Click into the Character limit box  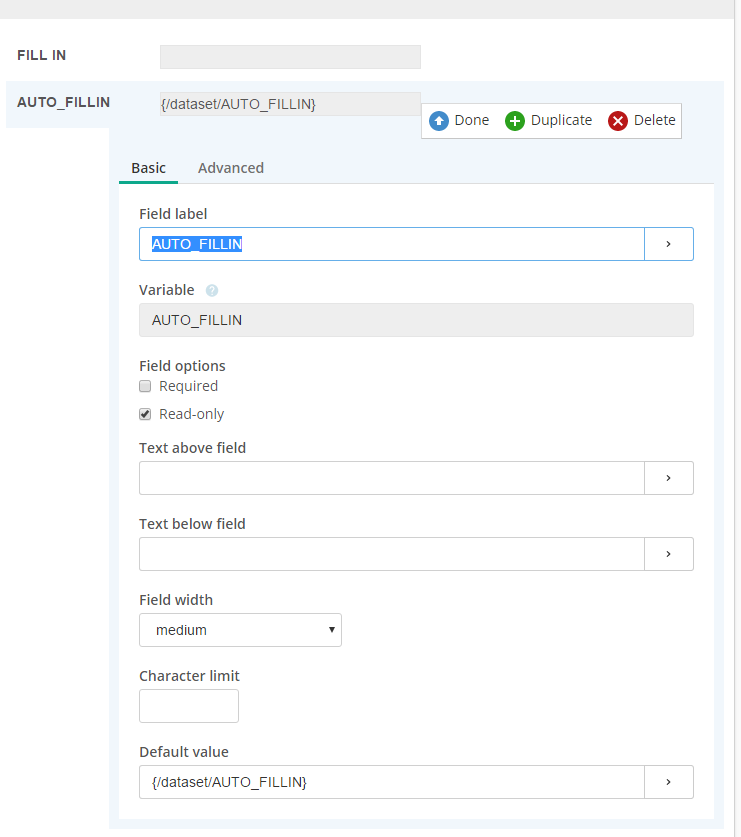[x=189, y=706]
